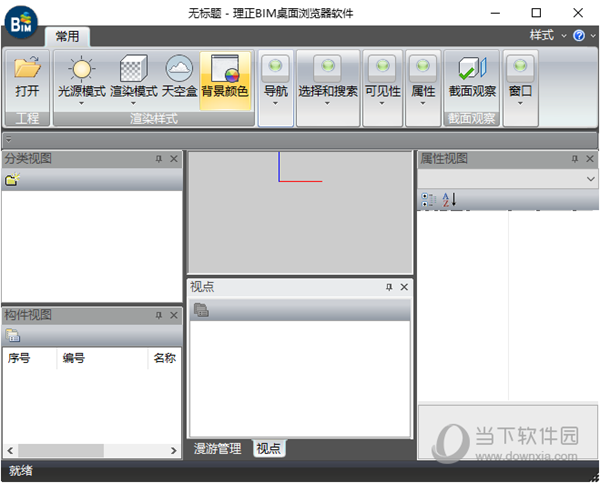Expand the arrow next to the help icon
This screenshot has width=600, height=483.
593,36
